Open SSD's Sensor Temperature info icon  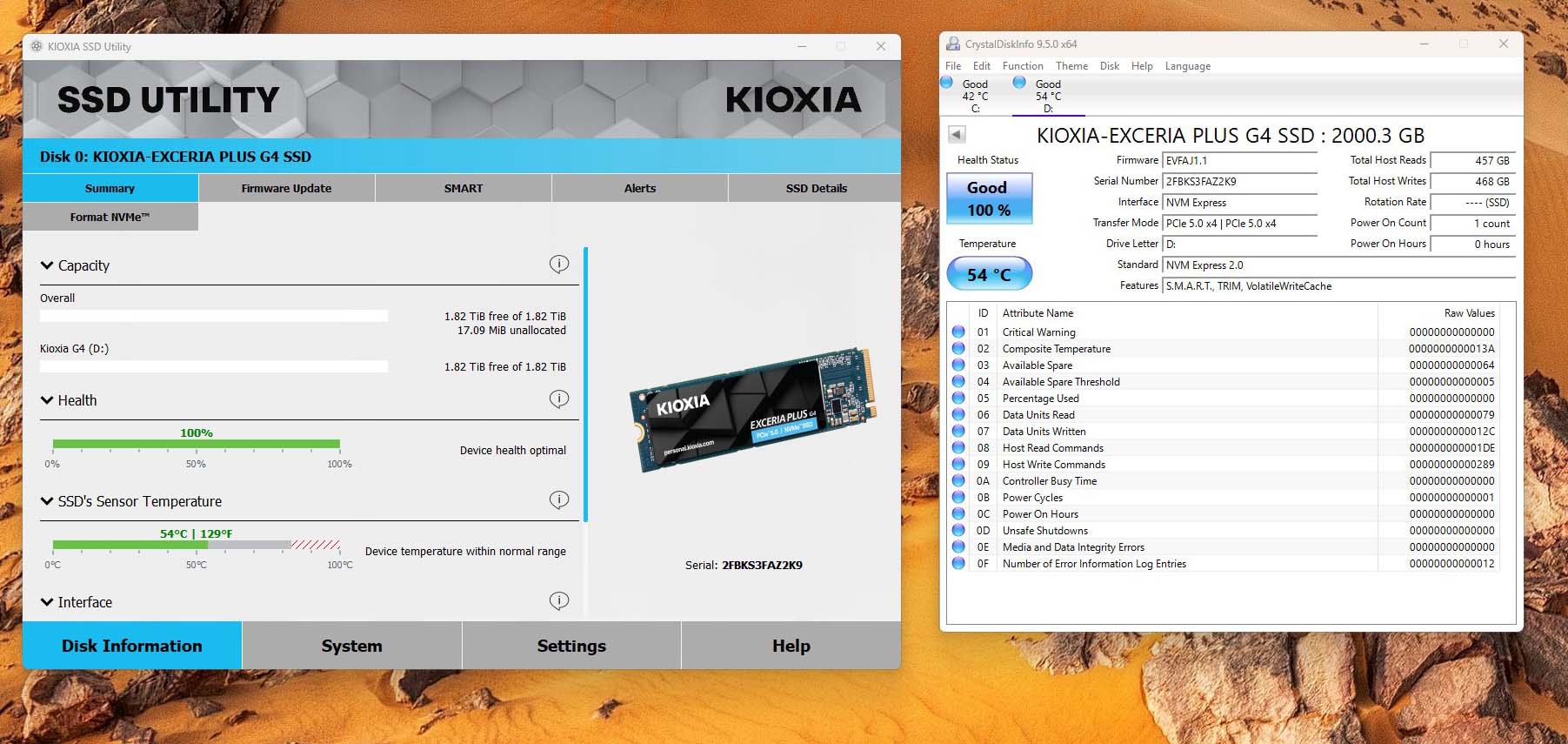[559, 499]
